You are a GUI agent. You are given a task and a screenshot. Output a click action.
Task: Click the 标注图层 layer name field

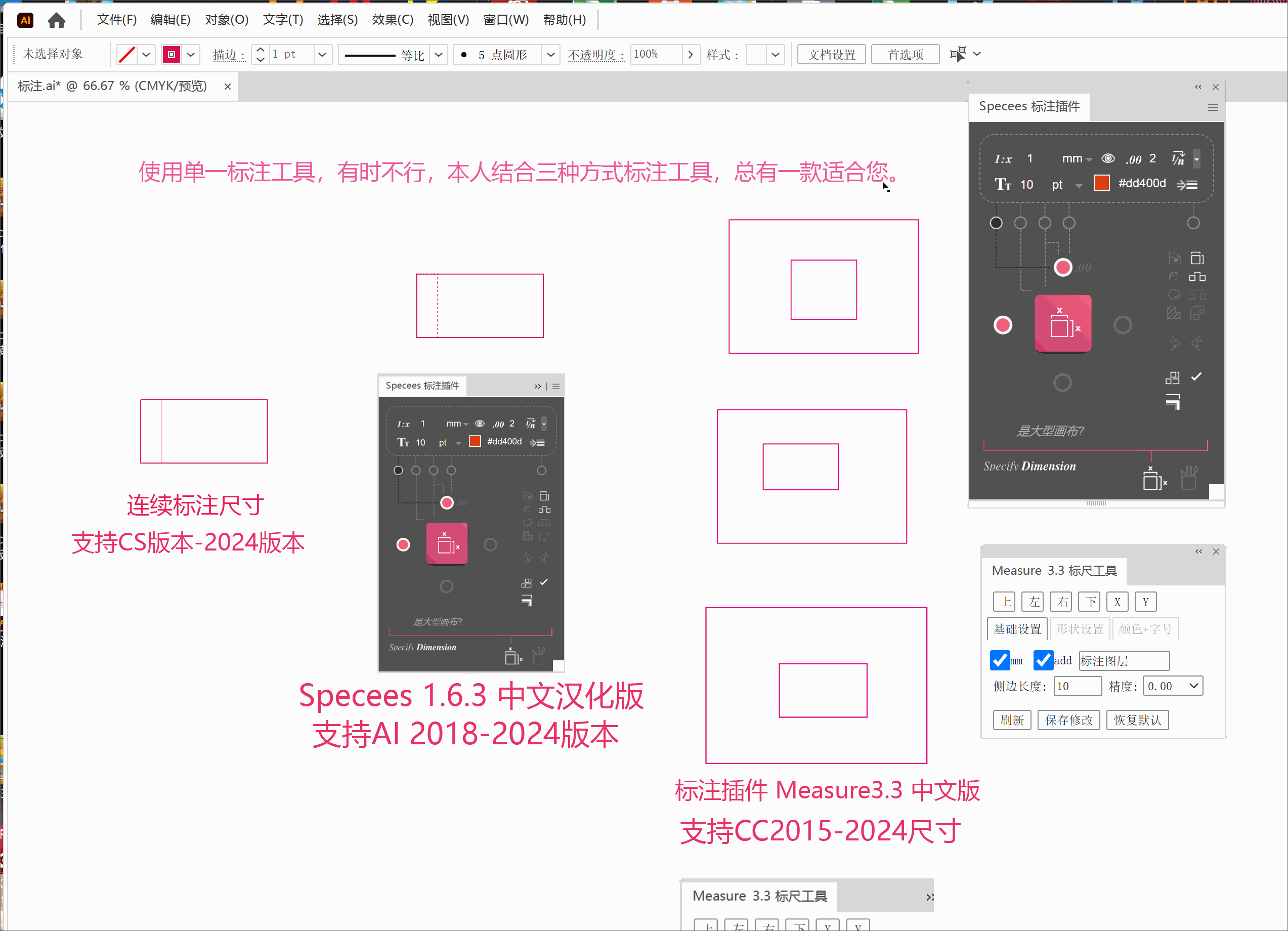click(x=1124, y=661)
